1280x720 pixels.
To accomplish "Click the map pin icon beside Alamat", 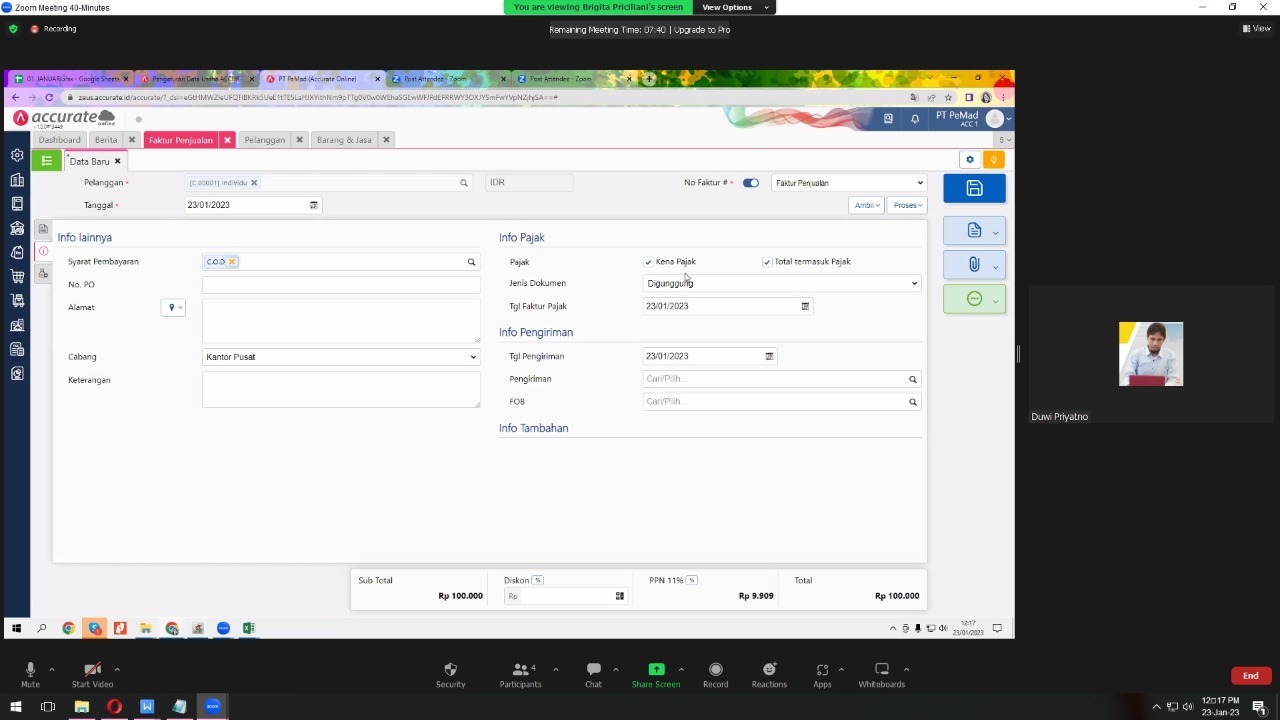I will (172, 308).
